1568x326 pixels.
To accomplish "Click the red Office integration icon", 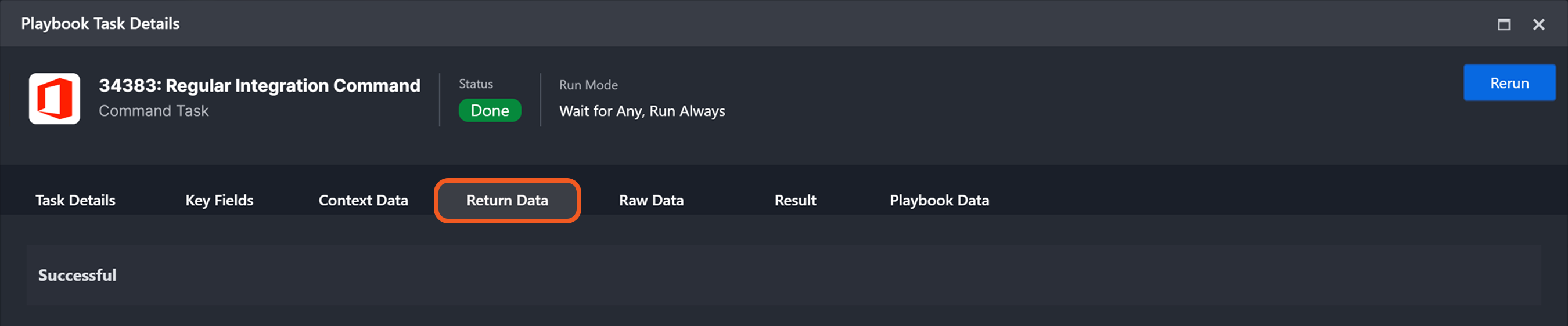I will pyautogui.click(x=54, y=99).
